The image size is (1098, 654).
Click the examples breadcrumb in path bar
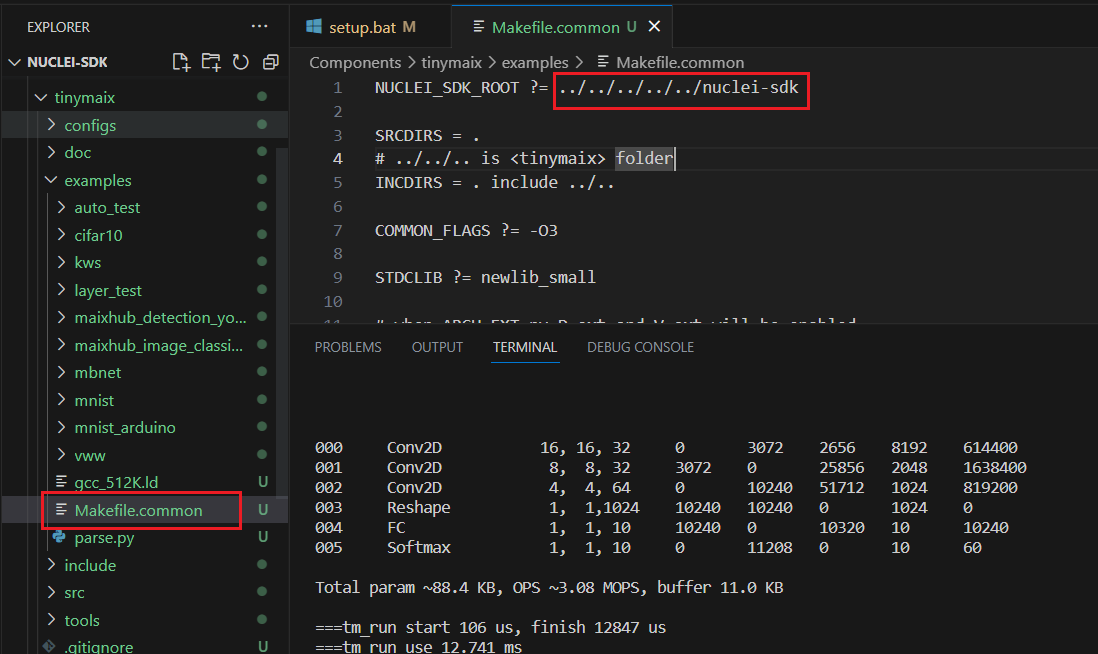(x=535, y=62)
